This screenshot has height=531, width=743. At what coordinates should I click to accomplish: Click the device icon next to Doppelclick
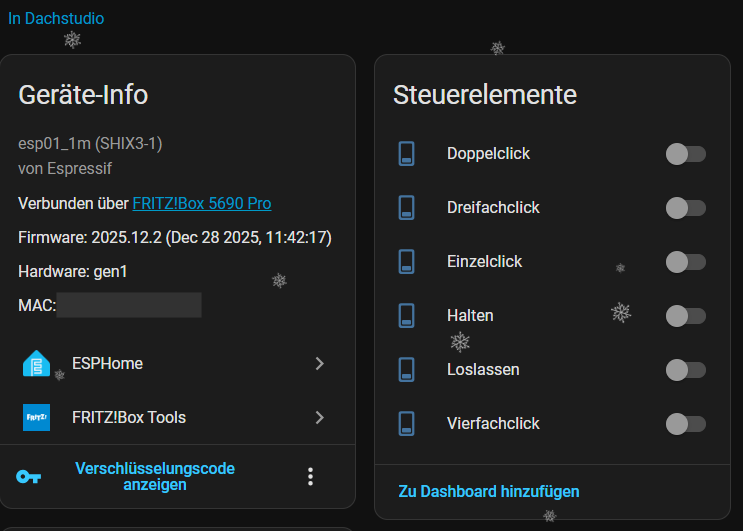pyautogui.click(x=407, y=154)
